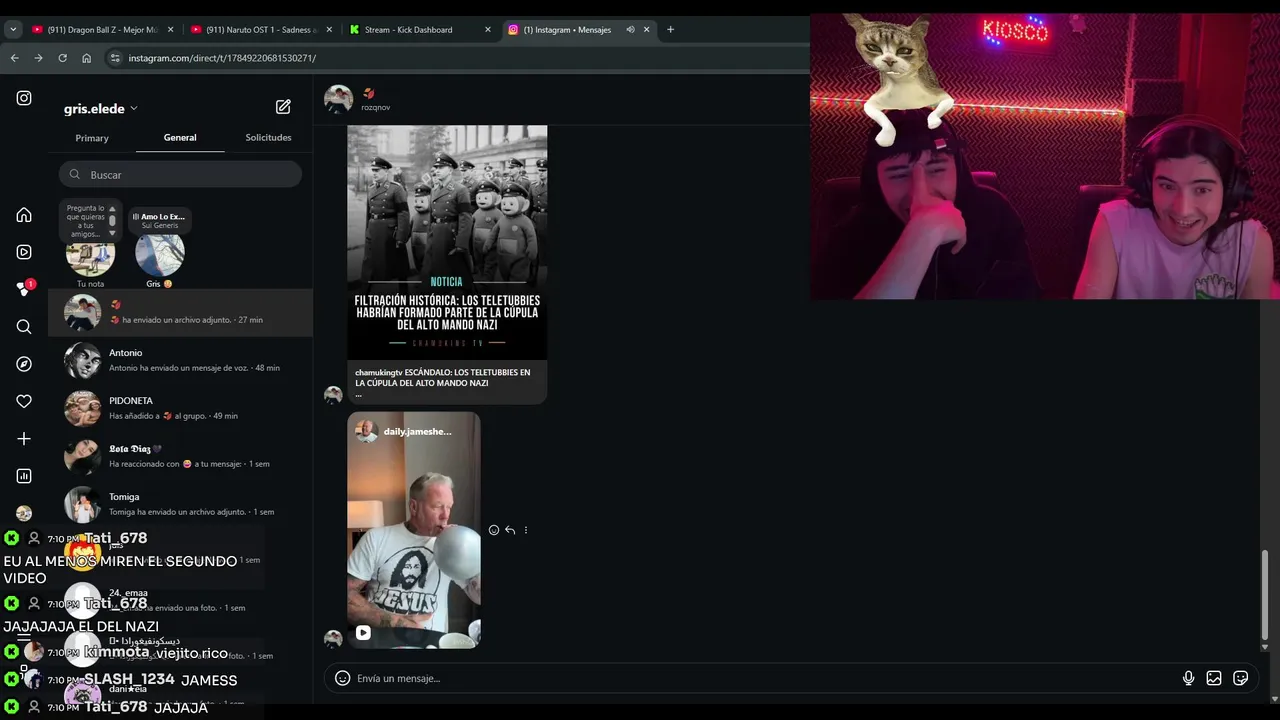Image resolution: width=1280 pixels, height=720 pixels.
Task: Open the PIDONETA group chat
Action: point(180,408)
